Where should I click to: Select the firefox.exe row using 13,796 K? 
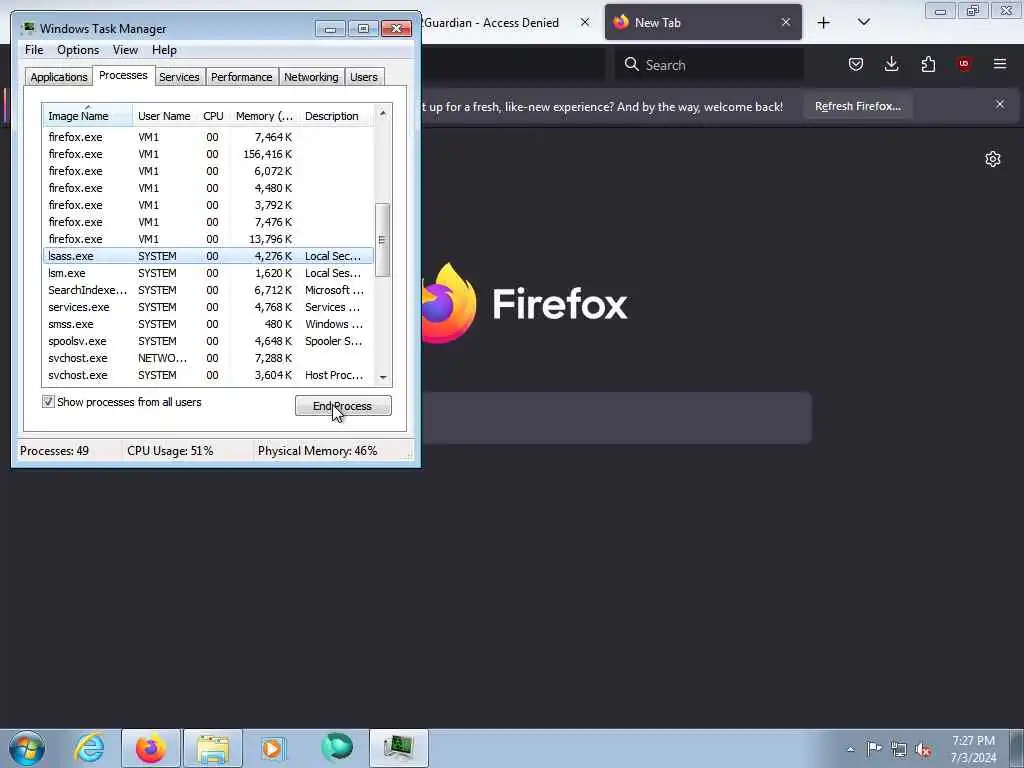click(x=208, y=239)
